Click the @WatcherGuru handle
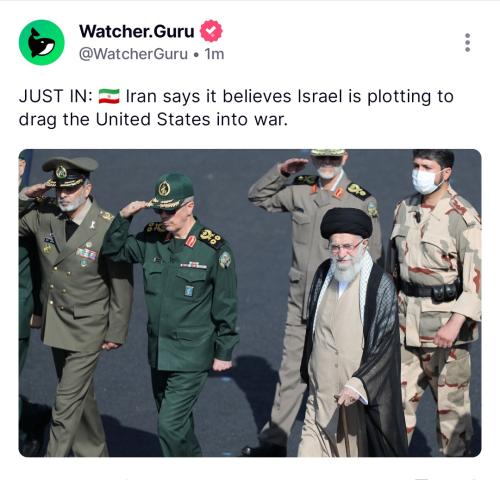The image size is (500, 480). tap(133, 54)
